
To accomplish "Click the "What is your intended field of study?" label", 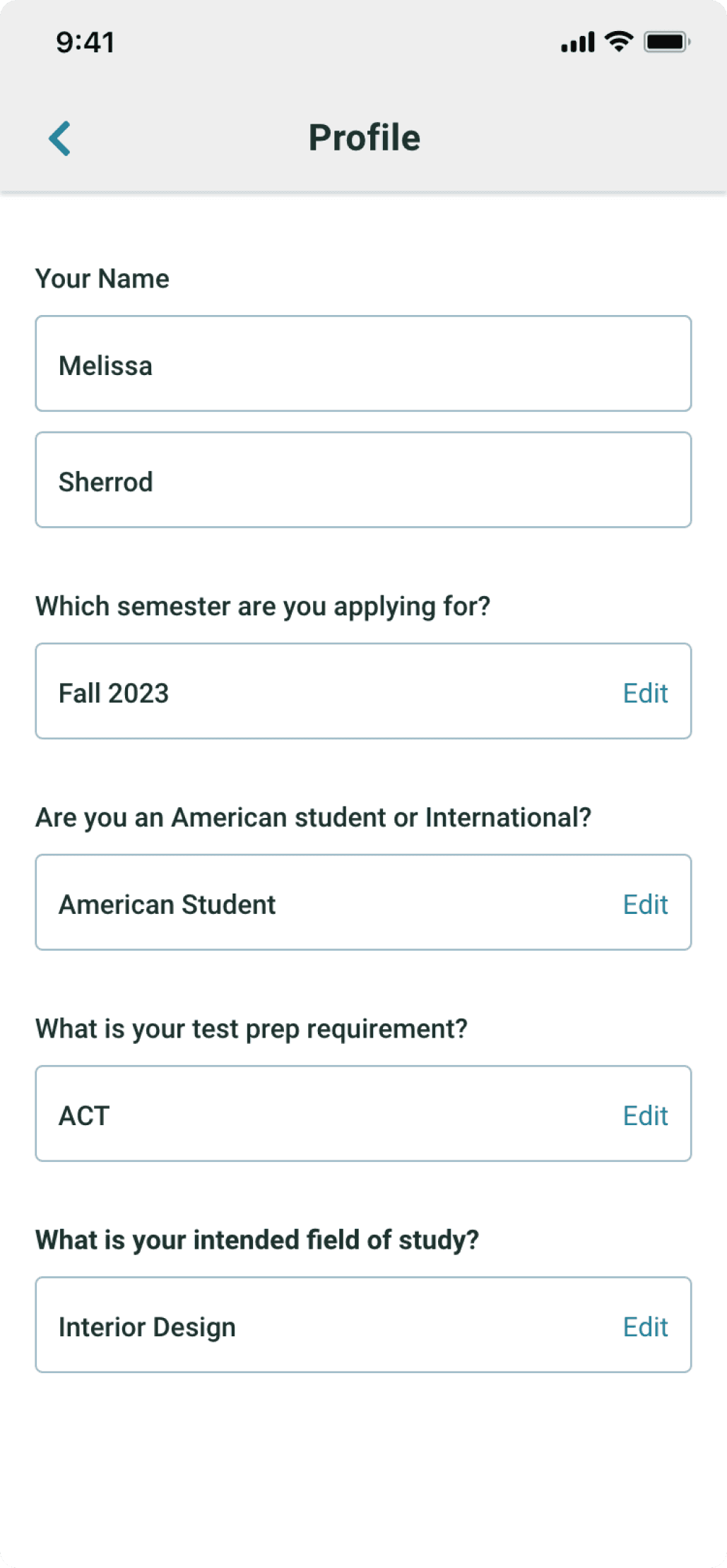I will [x=257, y=1240].
